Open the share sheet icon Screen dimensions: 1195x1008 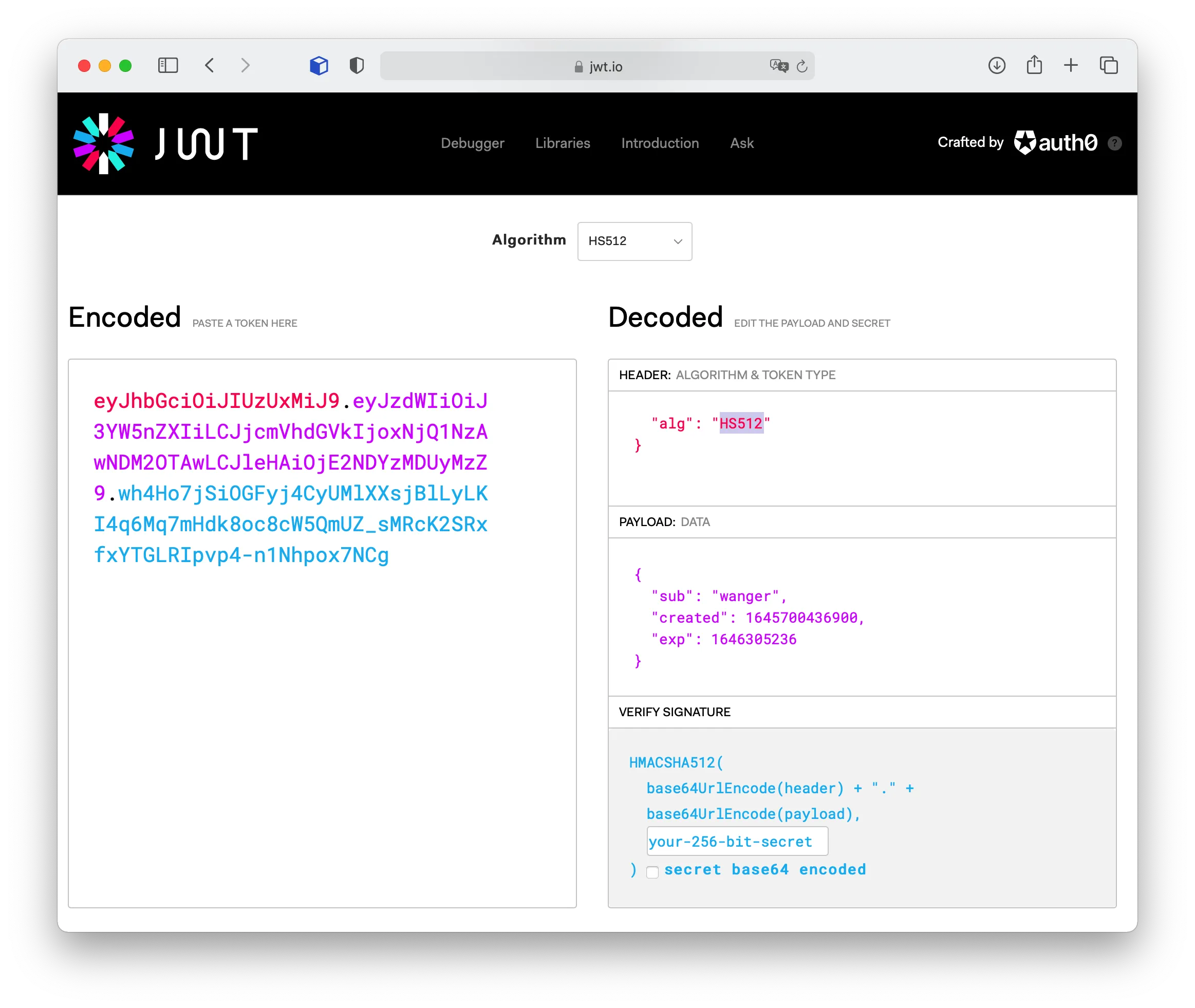coord(1034,65)
